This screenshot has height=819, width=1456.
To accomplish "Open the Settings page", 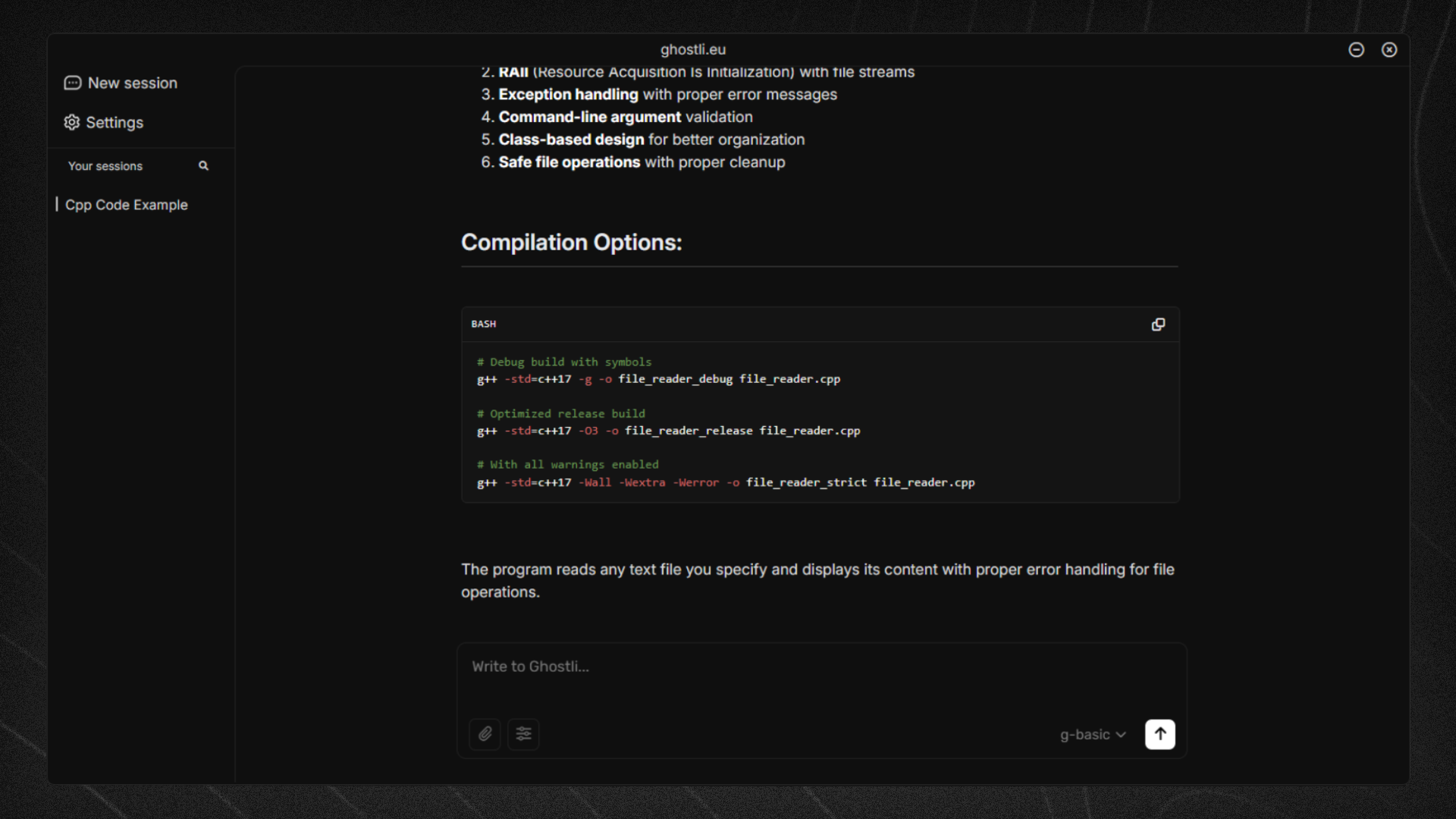I will pos(104,122).
